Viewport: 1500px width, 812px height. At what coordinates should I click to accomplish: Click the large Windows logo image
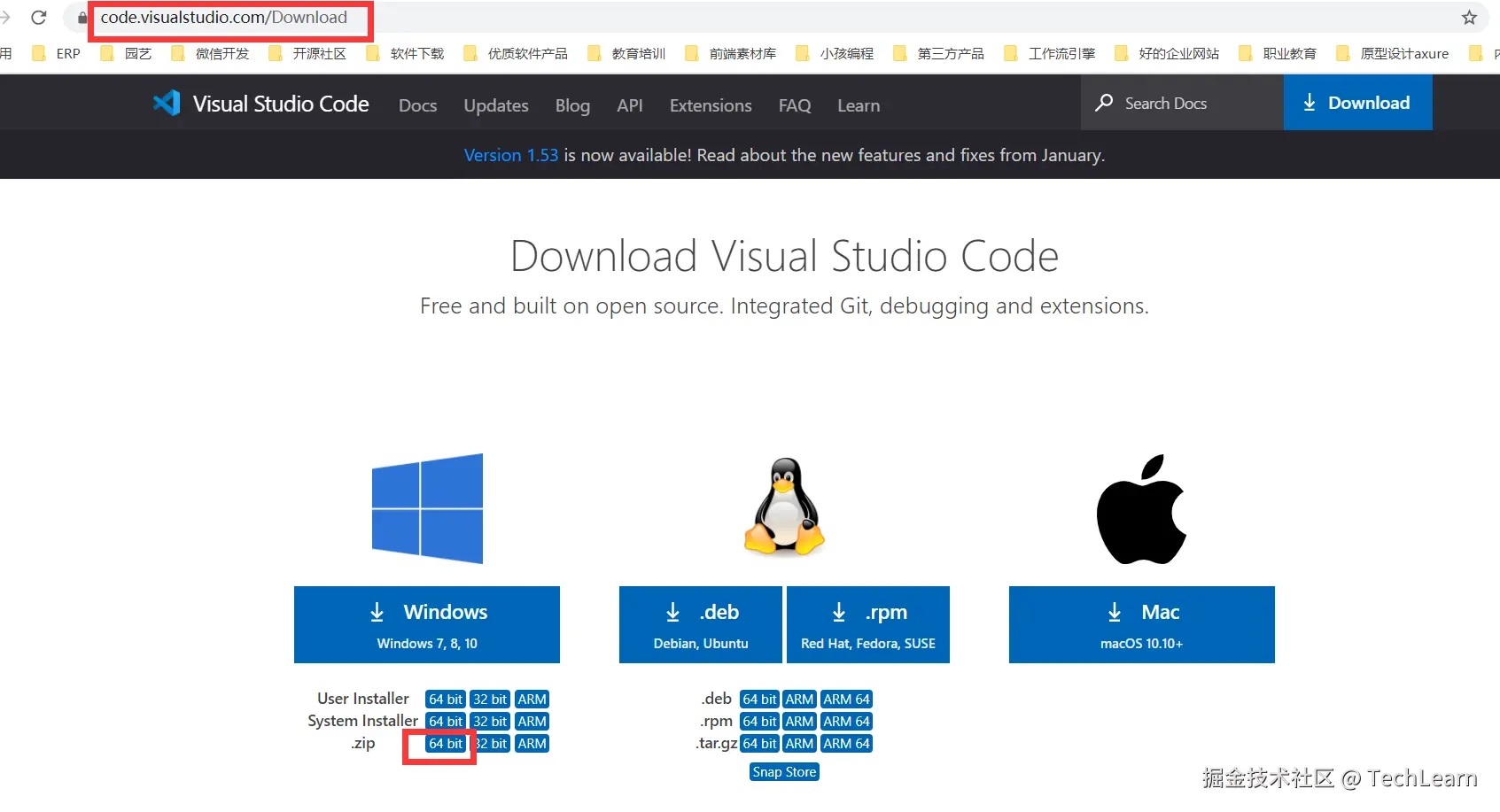427,508
